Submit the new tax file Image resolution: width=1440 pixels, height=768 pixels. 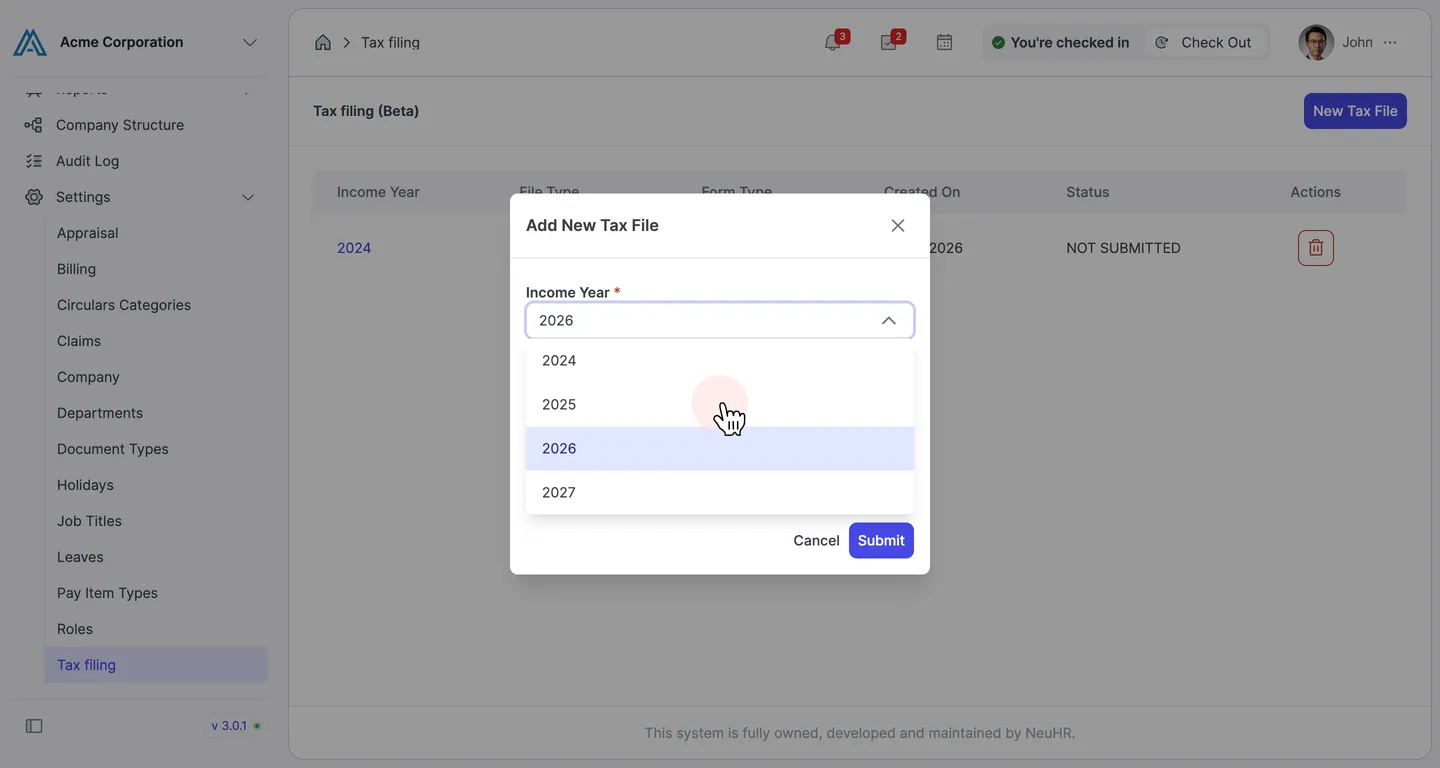881,540
